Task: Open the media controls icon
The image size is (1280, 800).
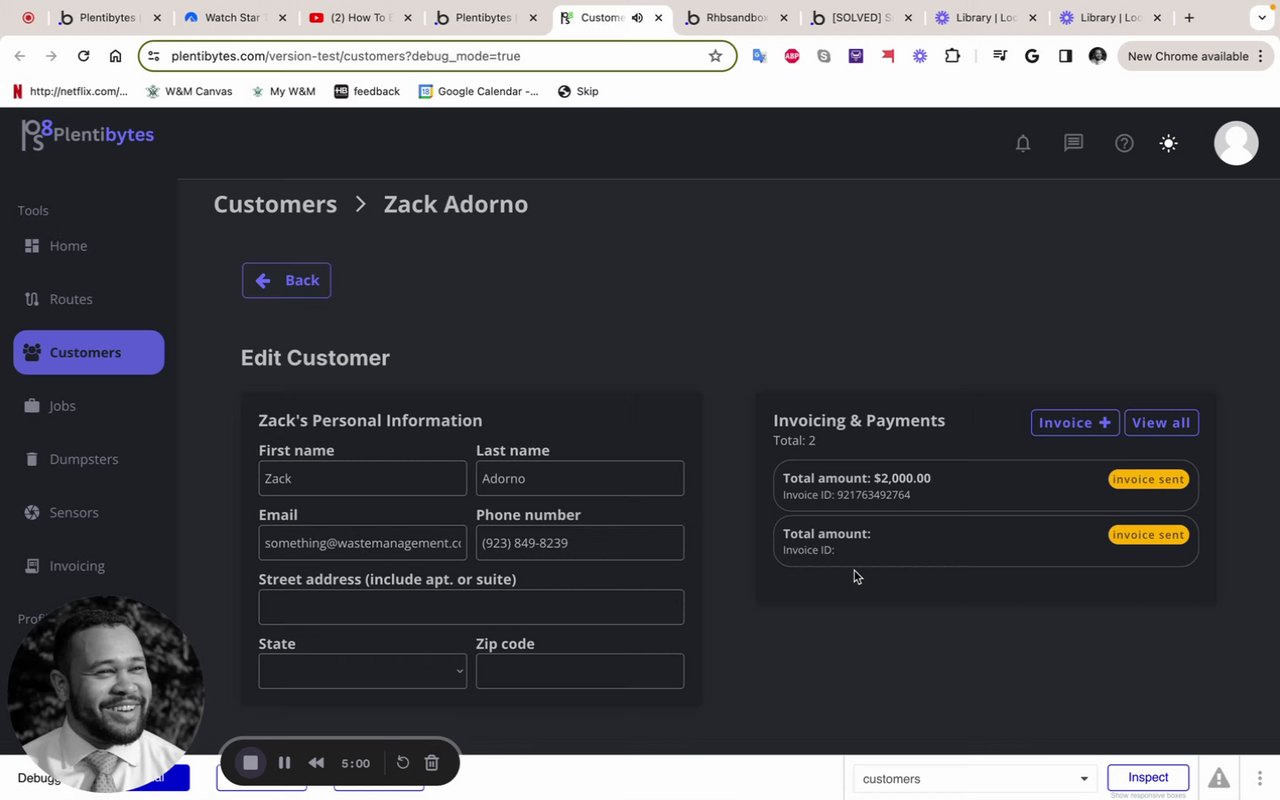Action: click(x=1000, y=56)
